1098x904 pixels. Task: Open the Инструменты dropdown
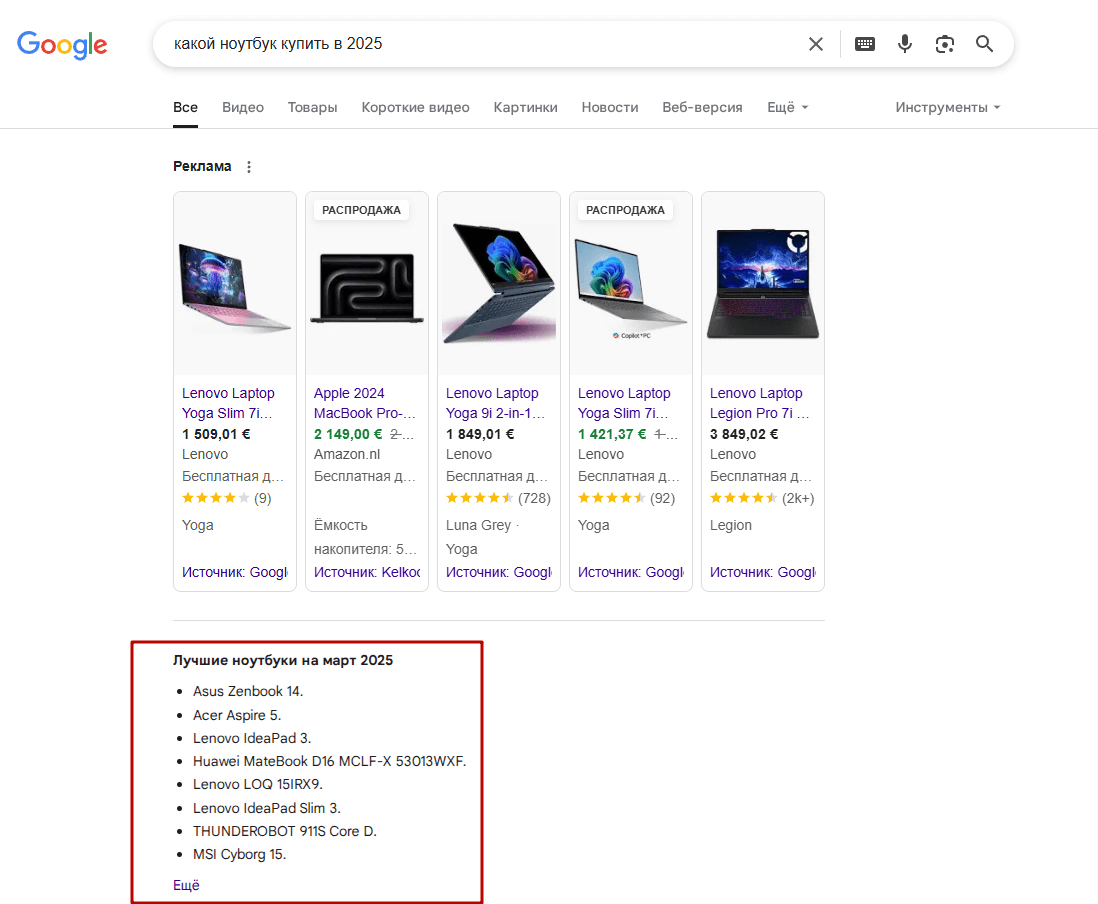coord(947,107)
